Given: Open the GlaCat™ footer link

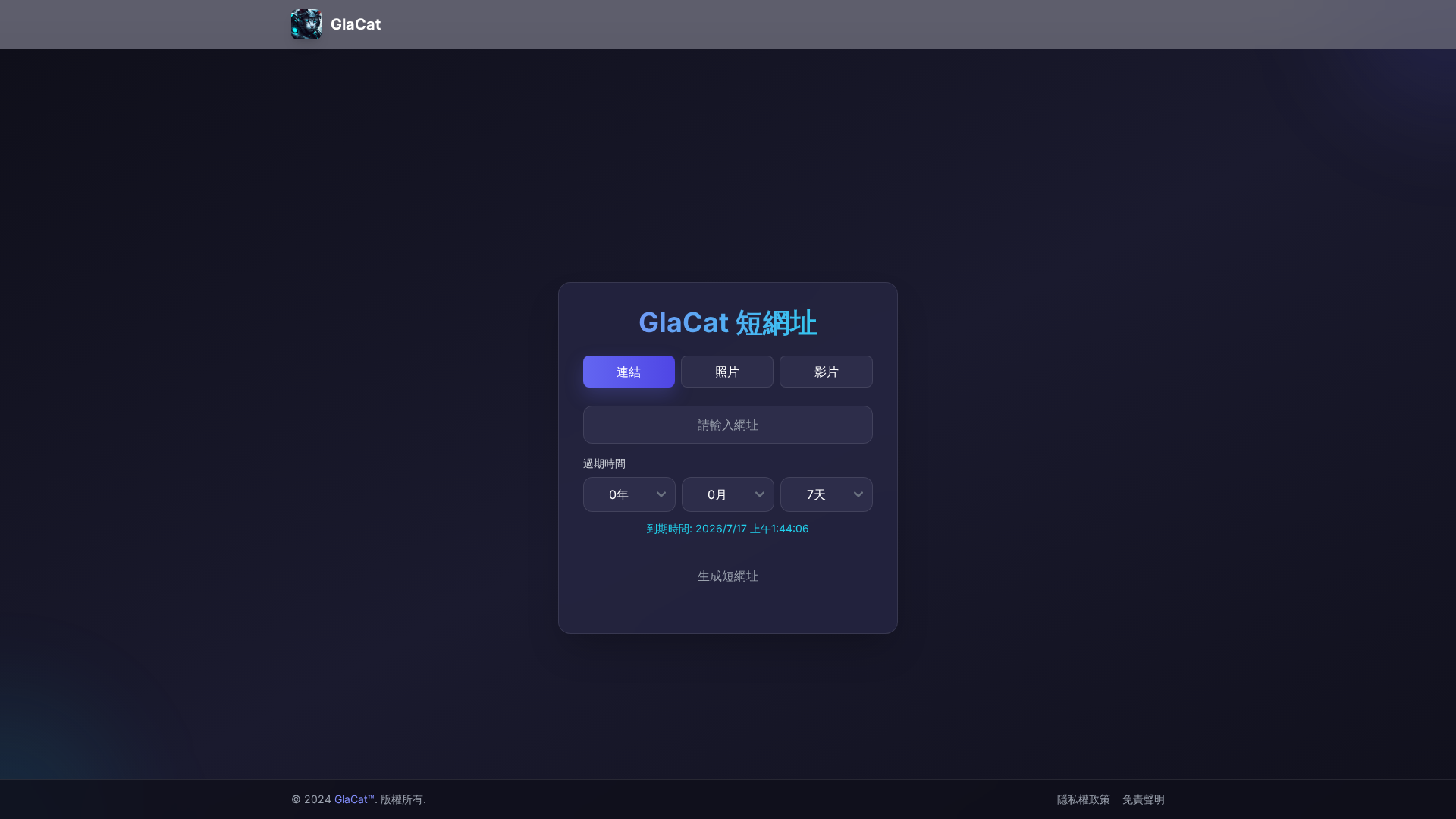Looking at the screenshot, I should coord(354,799).
